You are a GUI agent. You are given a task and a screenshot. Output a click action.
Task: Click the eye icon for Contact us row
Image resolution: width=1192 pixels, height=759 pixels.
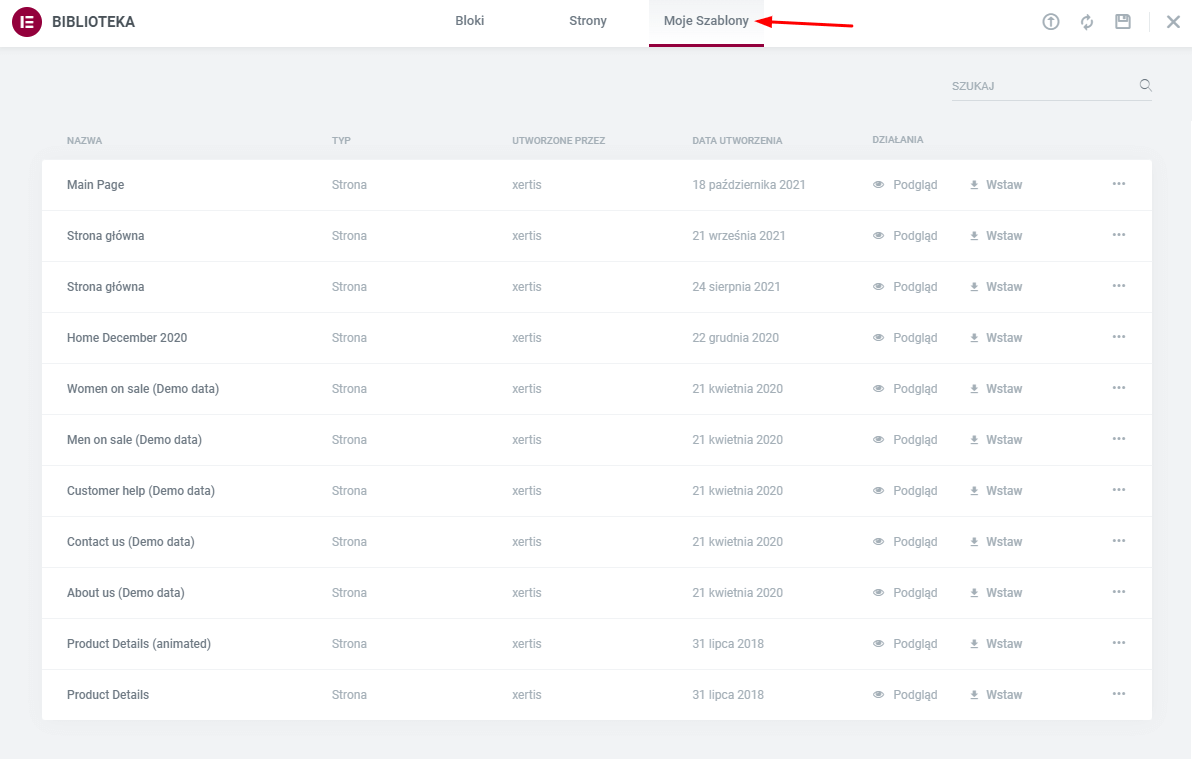[879, 542]
